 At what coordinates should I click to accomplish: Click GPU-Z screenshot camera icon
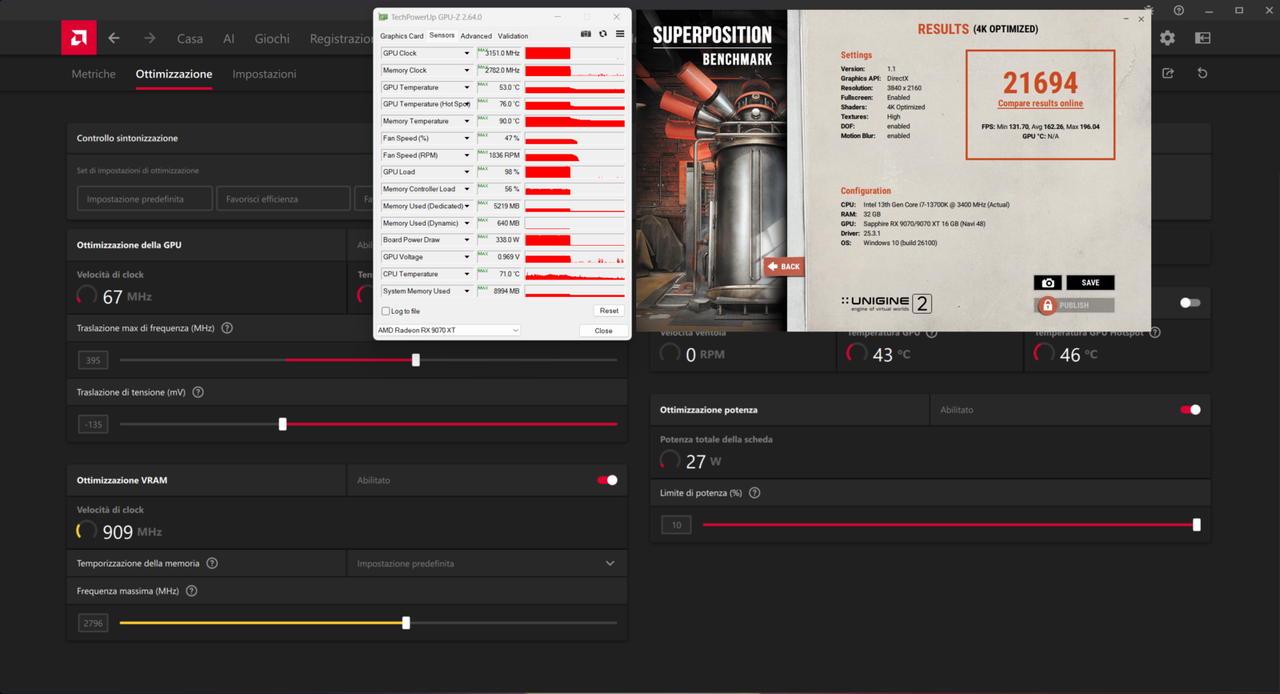coord(586,34)
